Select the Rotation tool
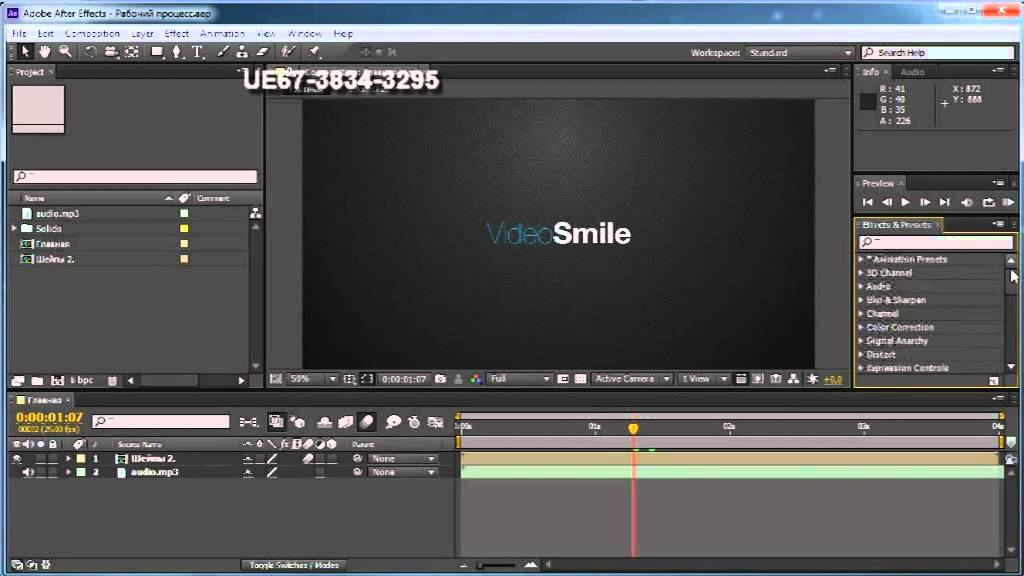 (90, 52)
